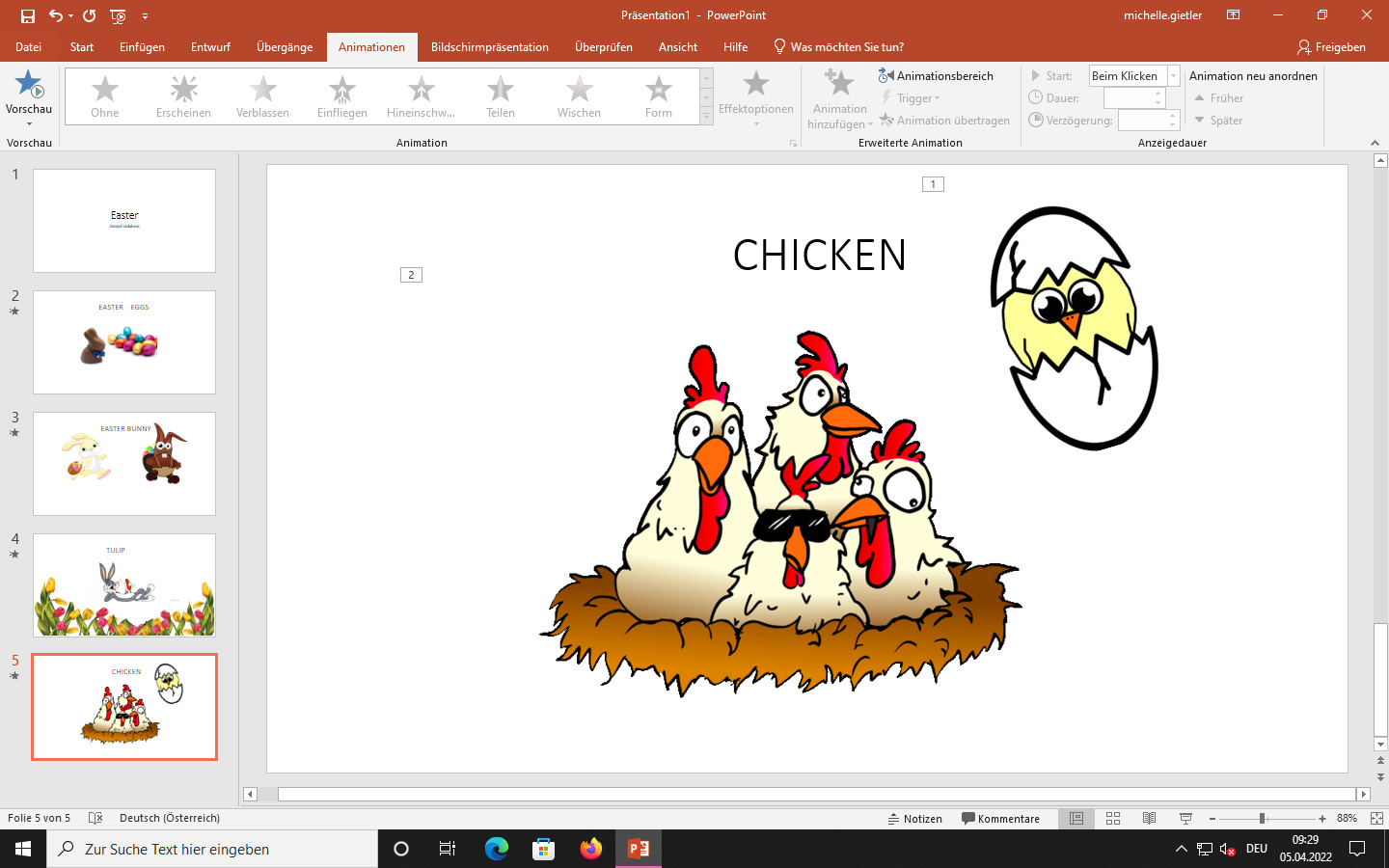Select slide 3 'Easter Bunny' thumbnail

pos(124,464)
